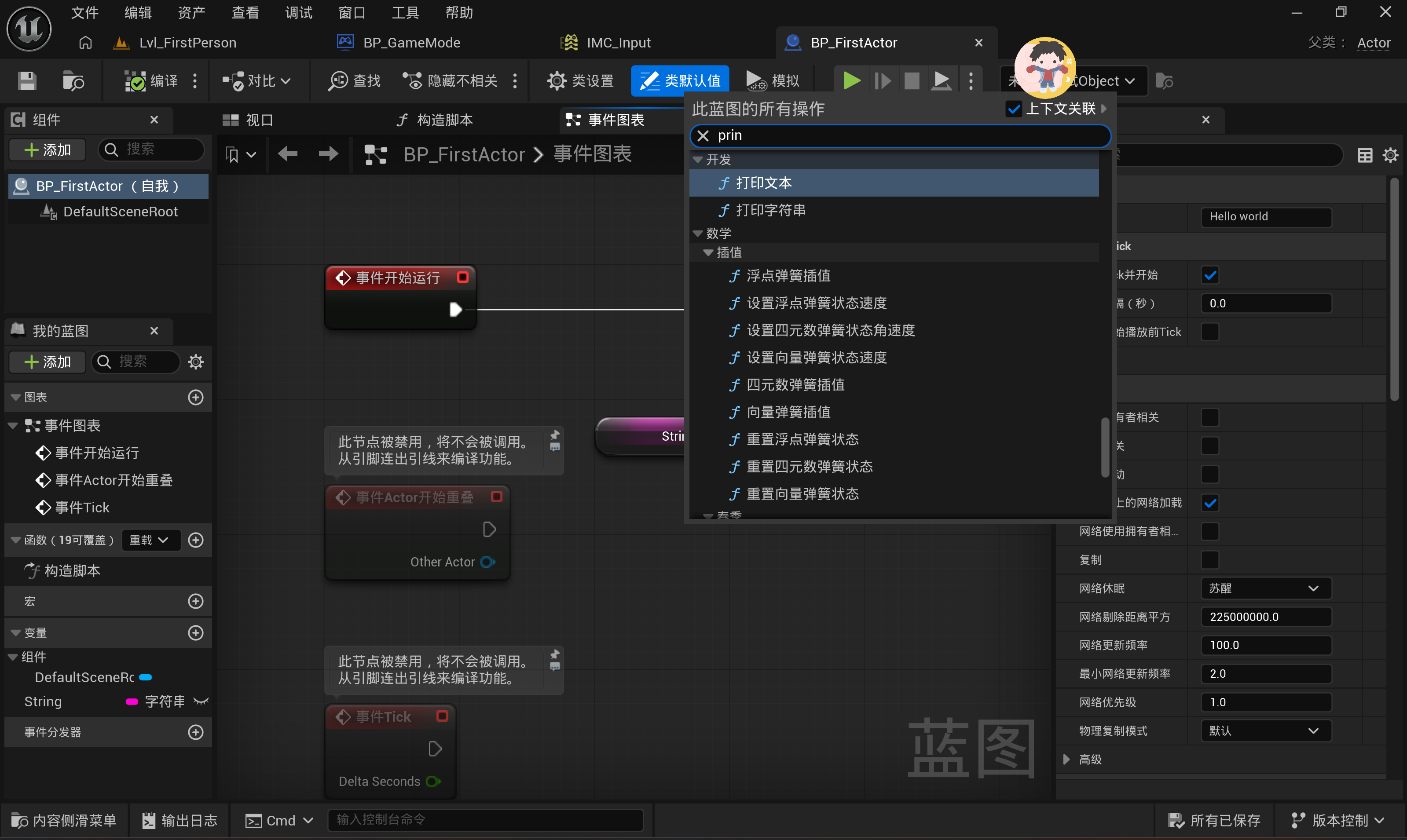Open the 网络休眠 dropdown
1407x840 pixels.
pyautogui.click(x=1265, y=589)
